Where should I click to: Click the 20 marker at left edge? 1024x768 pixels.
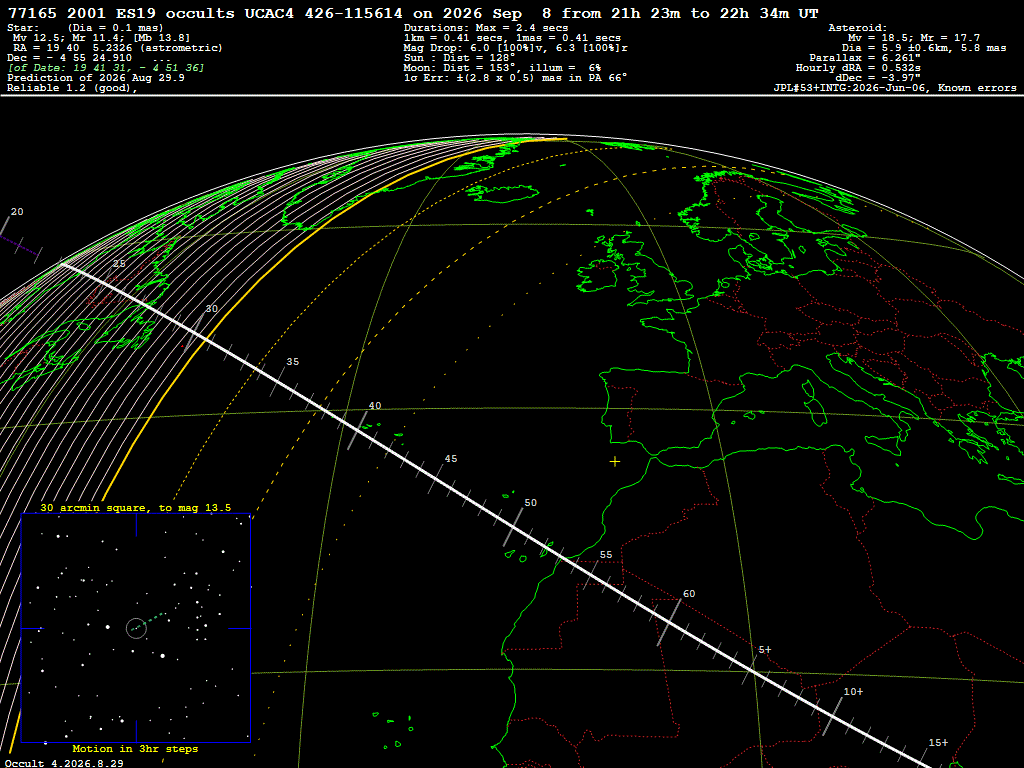(17, 212)
